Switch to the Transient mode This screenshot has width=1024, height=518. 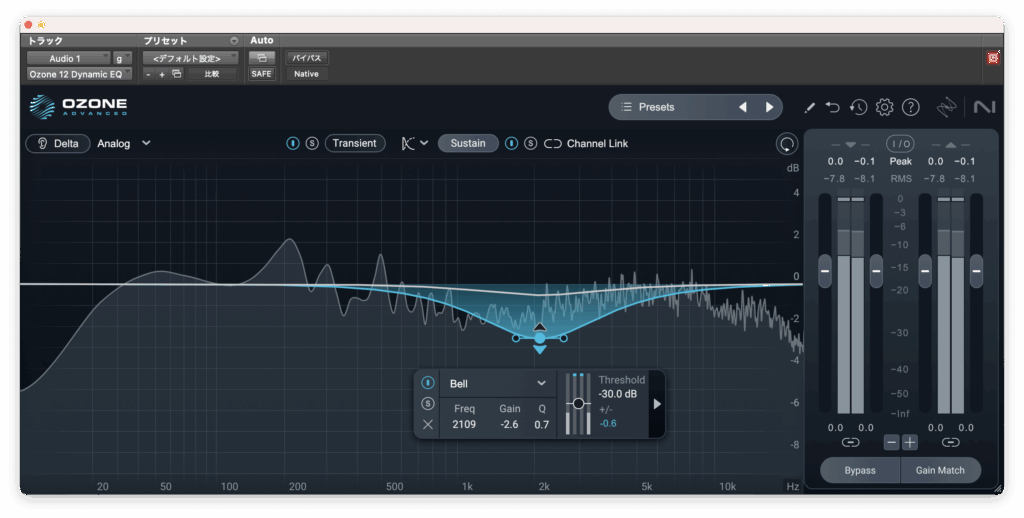click(x=354, y=143)
